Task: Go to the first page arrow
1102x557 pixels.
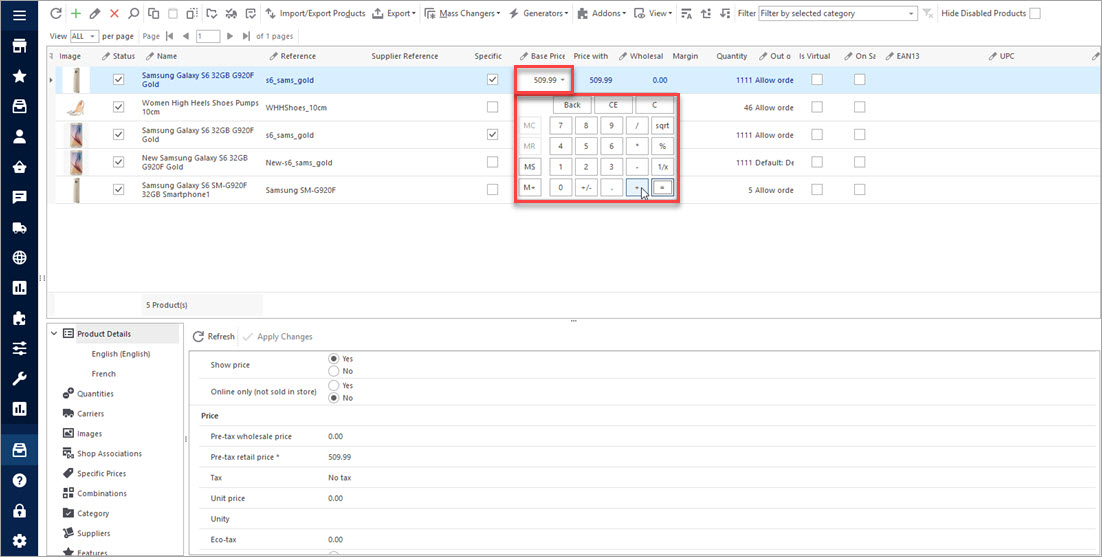Action: [169, 36]
